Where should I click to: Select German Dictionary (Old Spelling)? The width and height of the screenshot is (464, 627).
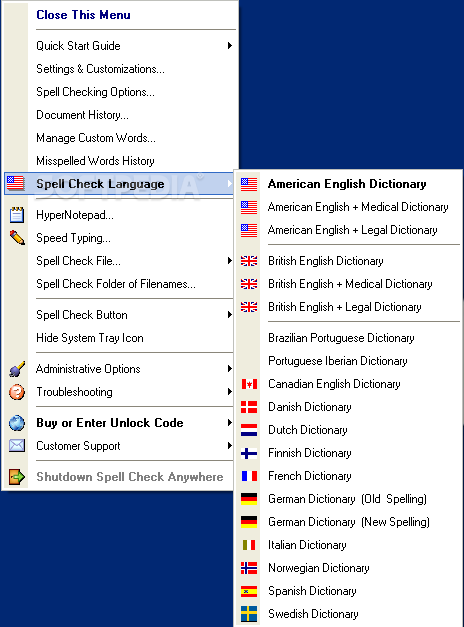click(347, 499)
